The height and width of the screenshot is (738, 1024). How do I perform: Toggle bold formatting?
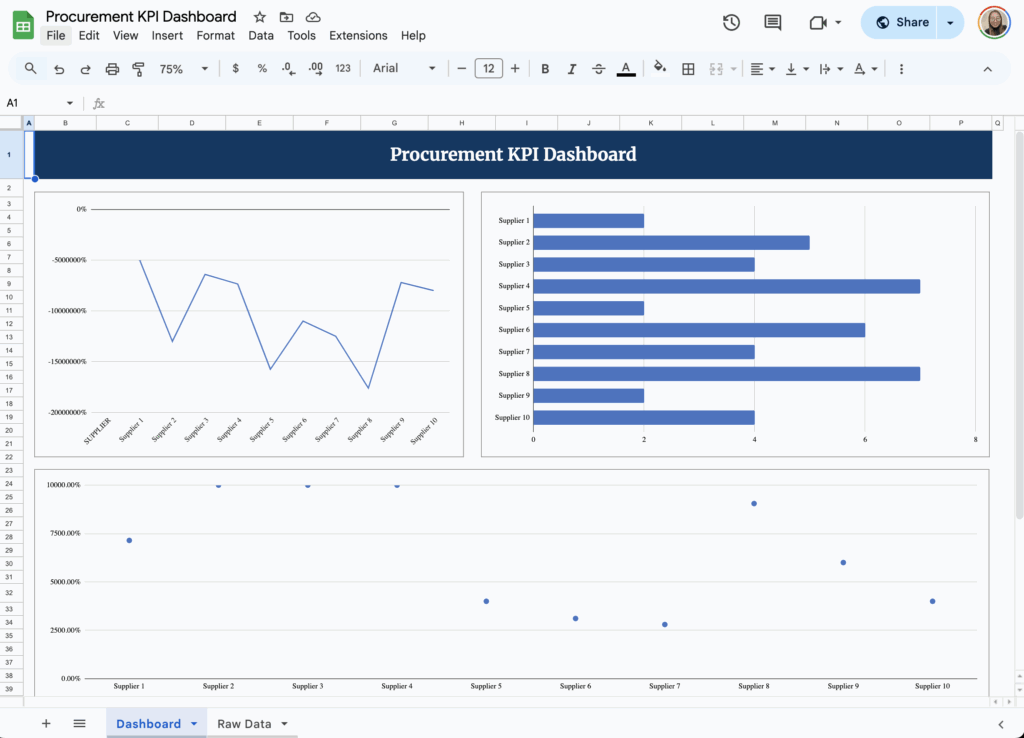click(544, 68)
